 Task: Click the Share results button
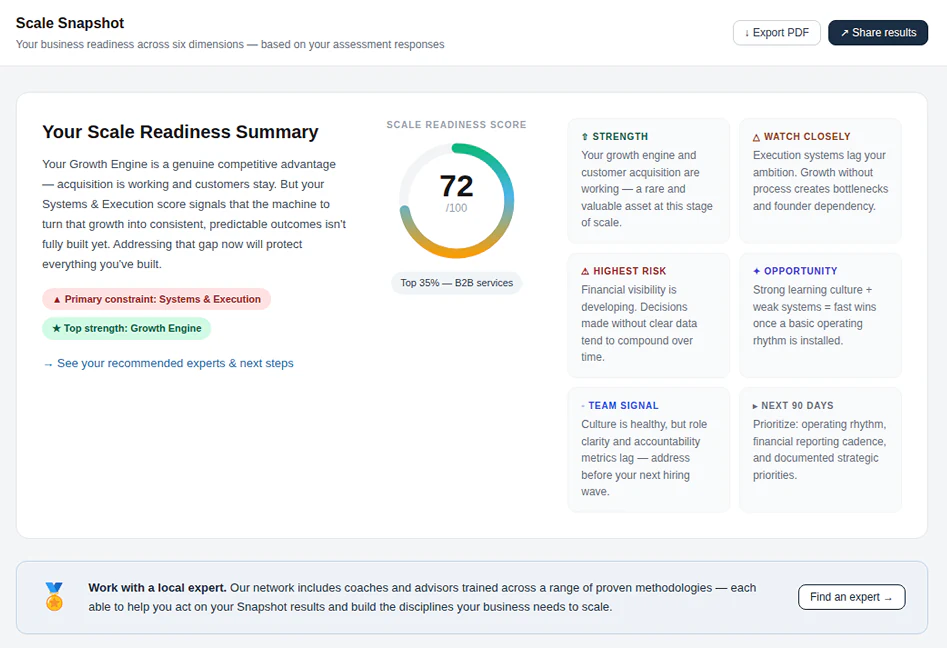point(878,33)
